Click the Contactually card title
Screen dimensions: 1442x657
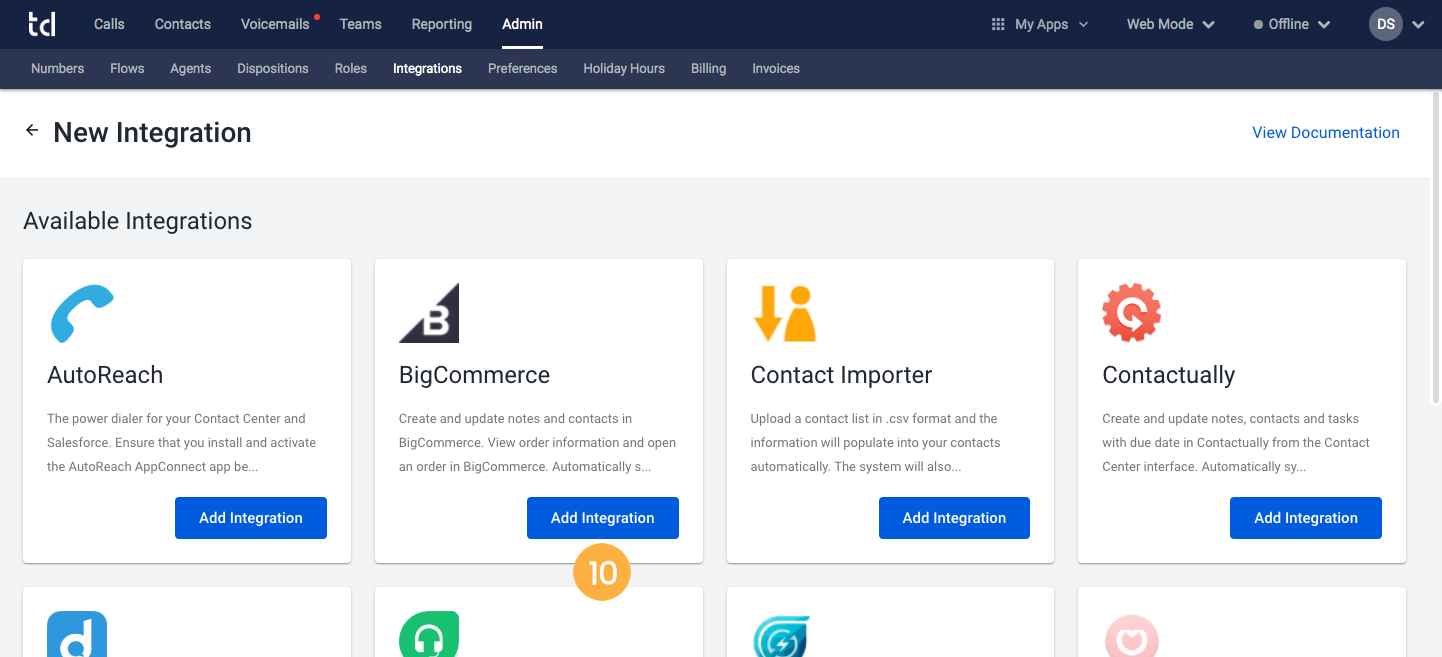tap(1168, 375)
